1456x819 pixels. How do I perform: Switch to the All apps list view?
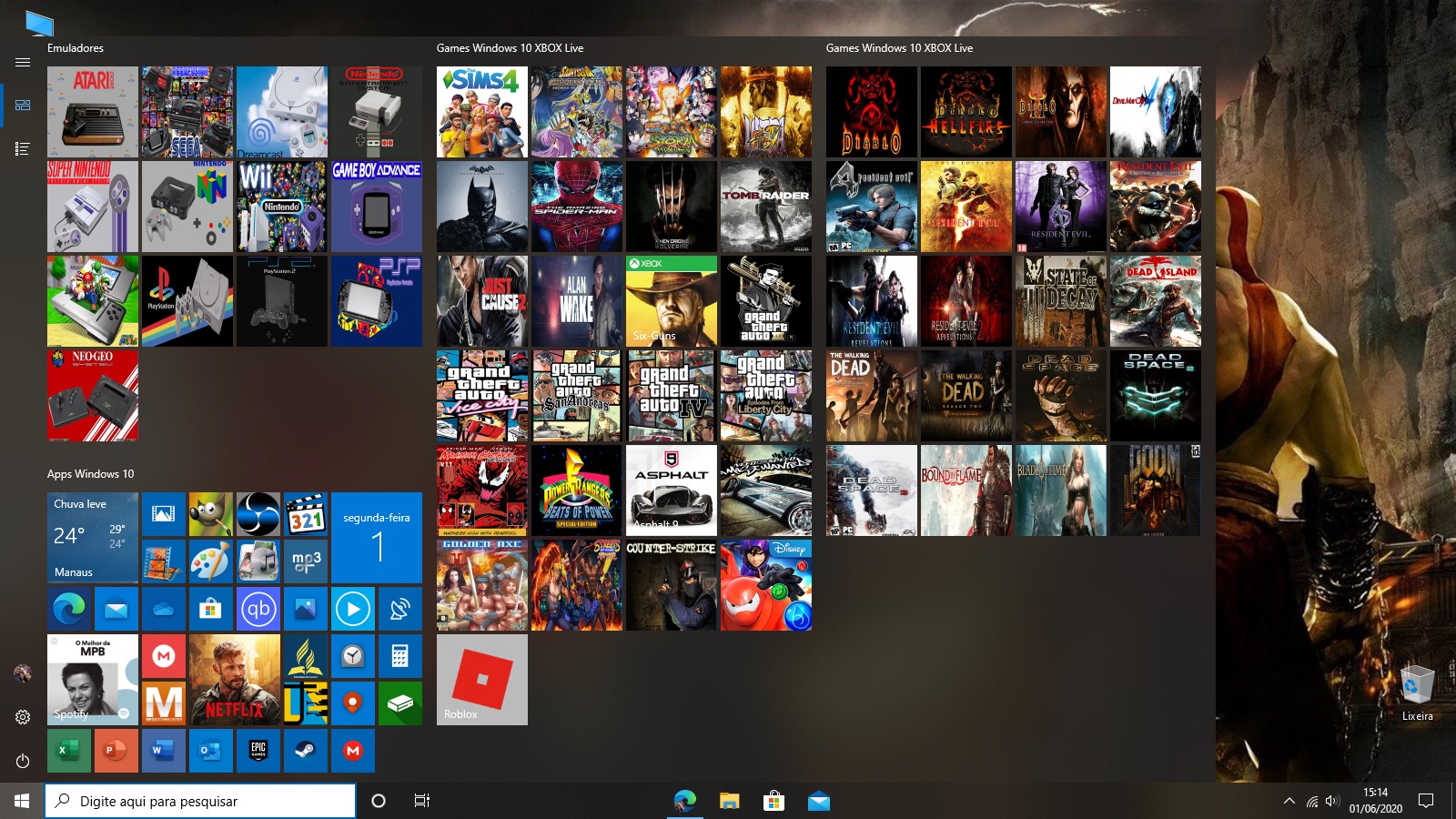tap(23, 148)
